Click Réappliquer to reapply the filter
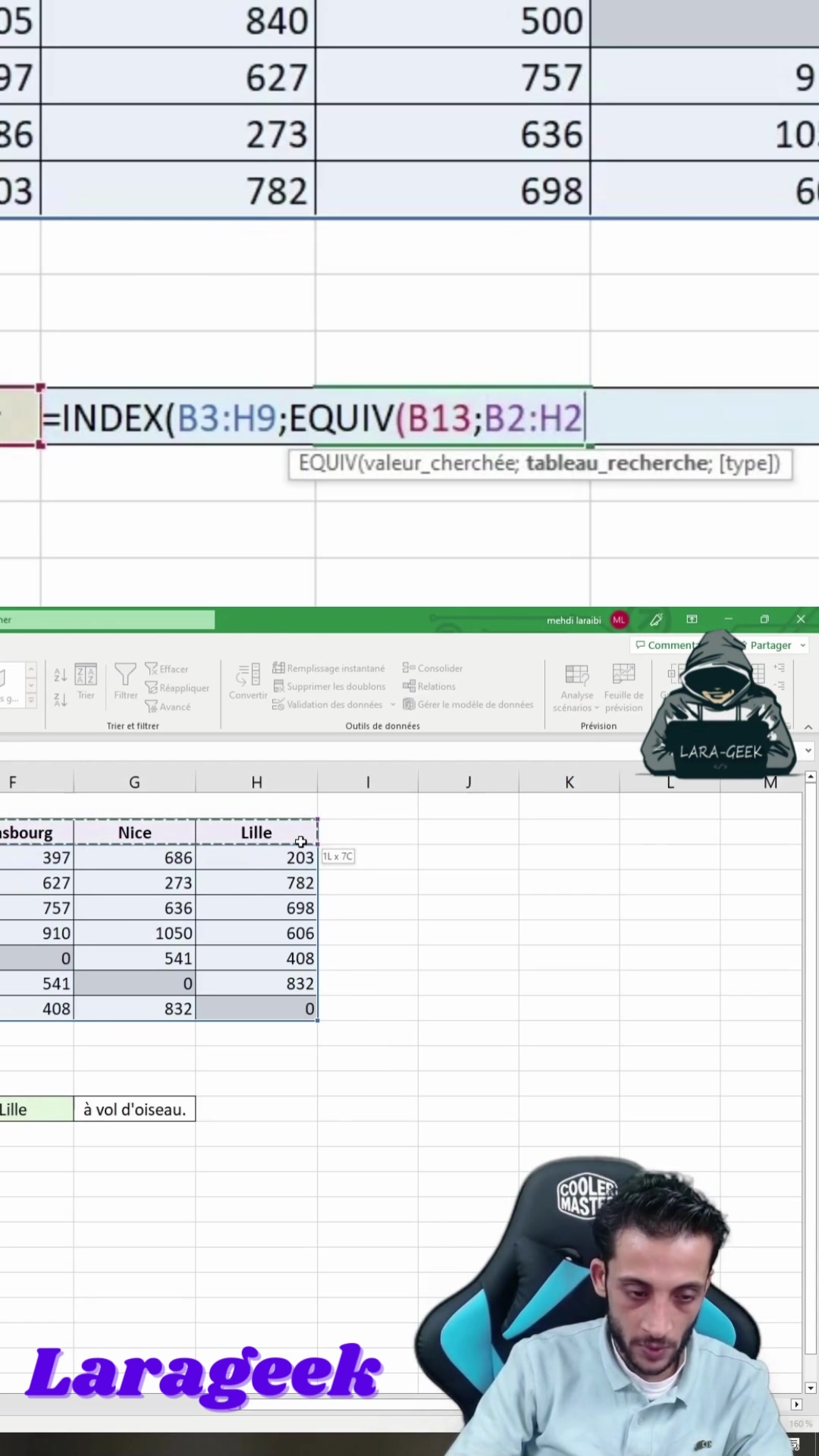819x1456 pixels. pyautogui.click(x=177, y=688)
